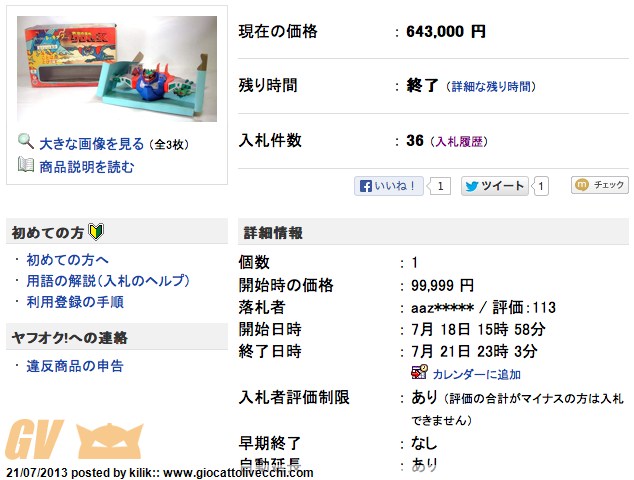Click the mixi チェック button
634x480 pixels.
[600, 185]
